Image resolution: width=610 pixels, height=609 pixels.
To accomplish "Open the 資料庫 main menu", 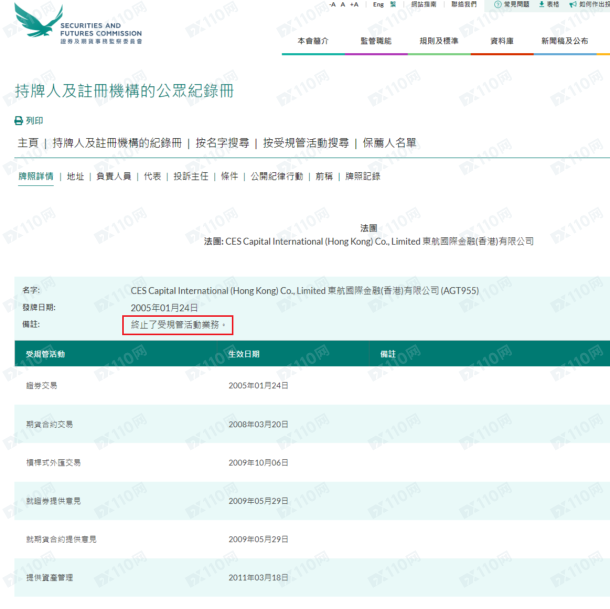I will click(502, 41).
